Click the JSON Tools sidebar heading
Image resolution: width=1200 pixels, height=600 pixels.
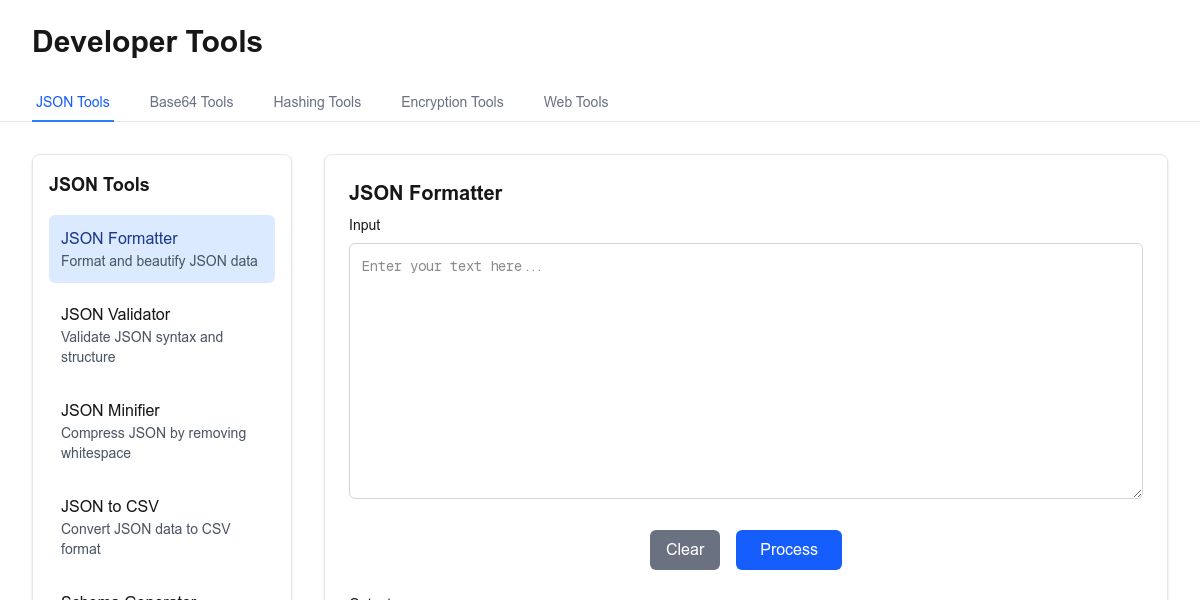pyautogui.click(x=99, y=185)
